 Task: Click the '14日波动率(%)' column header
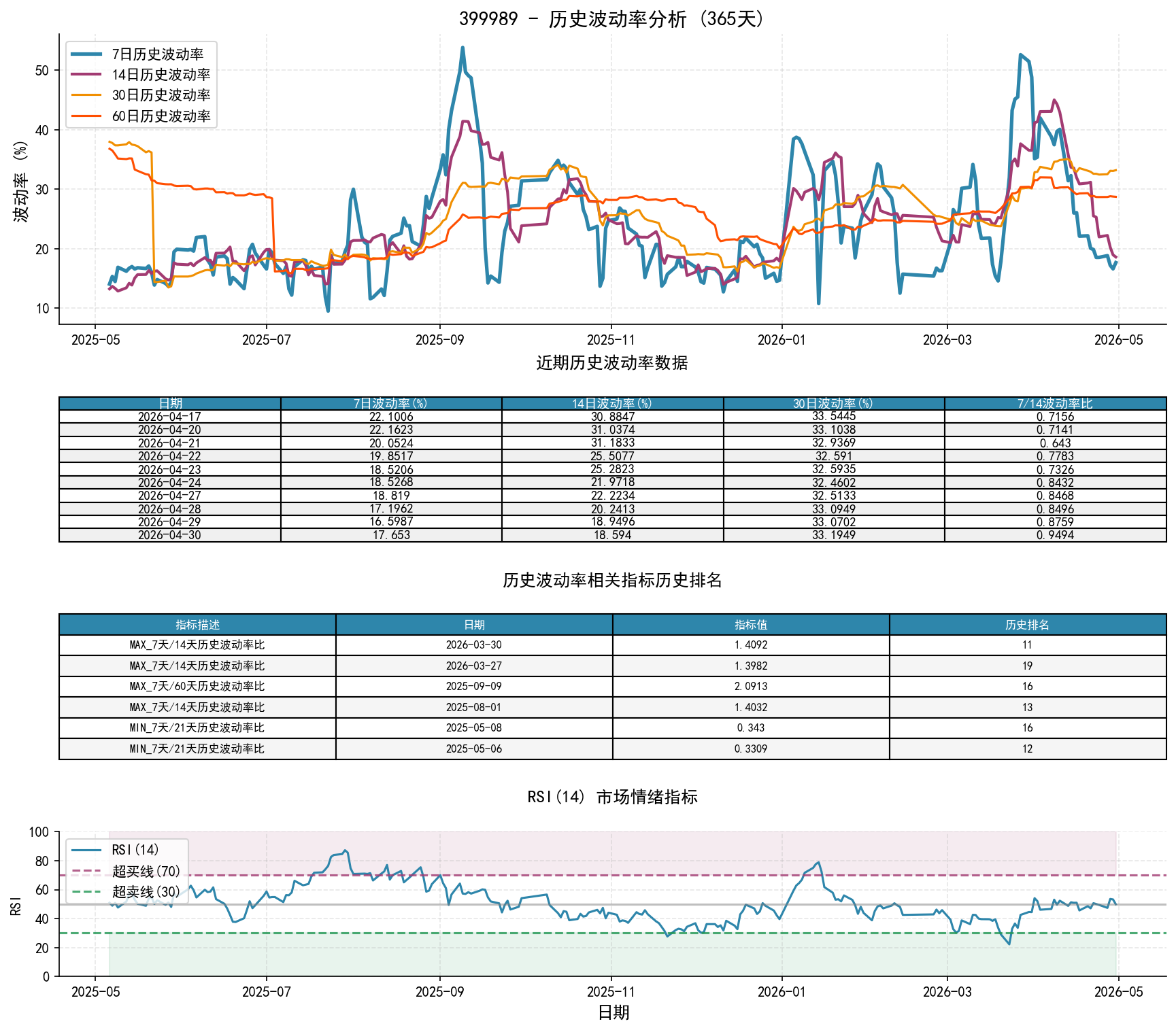tap(612, 403)
